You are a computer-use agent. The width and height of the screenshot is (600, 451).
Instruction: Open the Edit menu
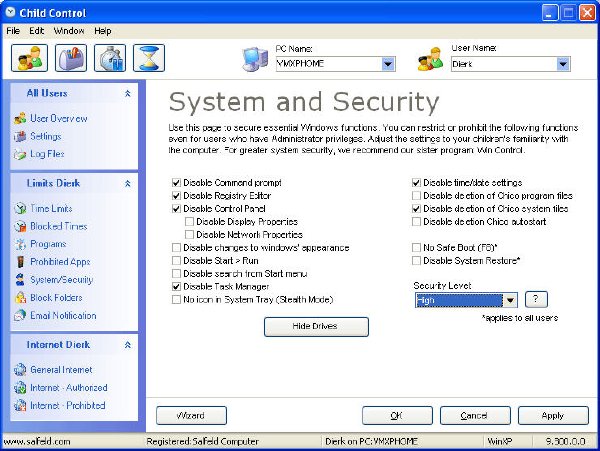click(37, 31)
